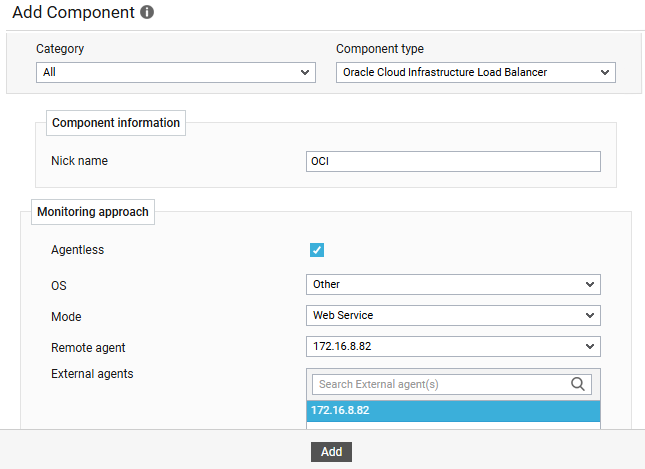Image resolution: width=645 pixels, height=469 pixels.
Task: Expand the Mode dropdown showing Web Service
Action: pos(453,315)
